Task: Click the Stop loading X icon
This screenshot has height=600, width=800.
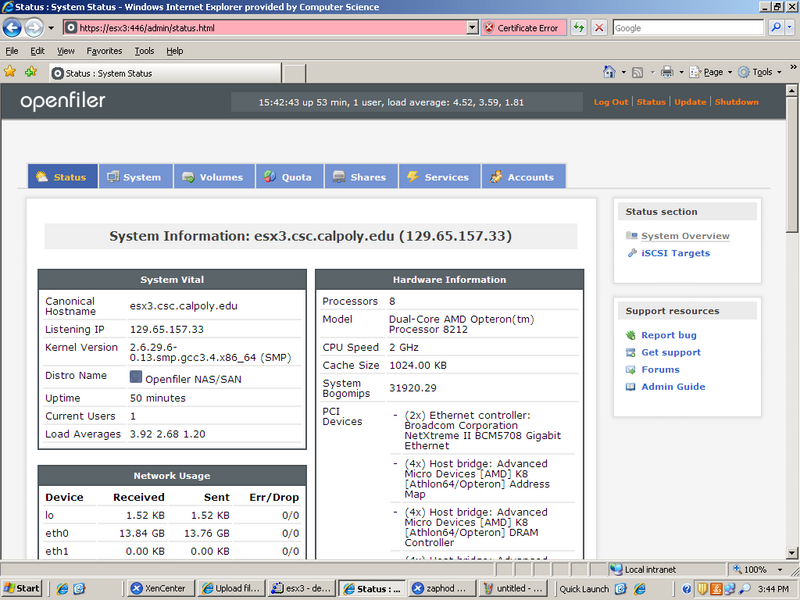Action: (599, 28)
